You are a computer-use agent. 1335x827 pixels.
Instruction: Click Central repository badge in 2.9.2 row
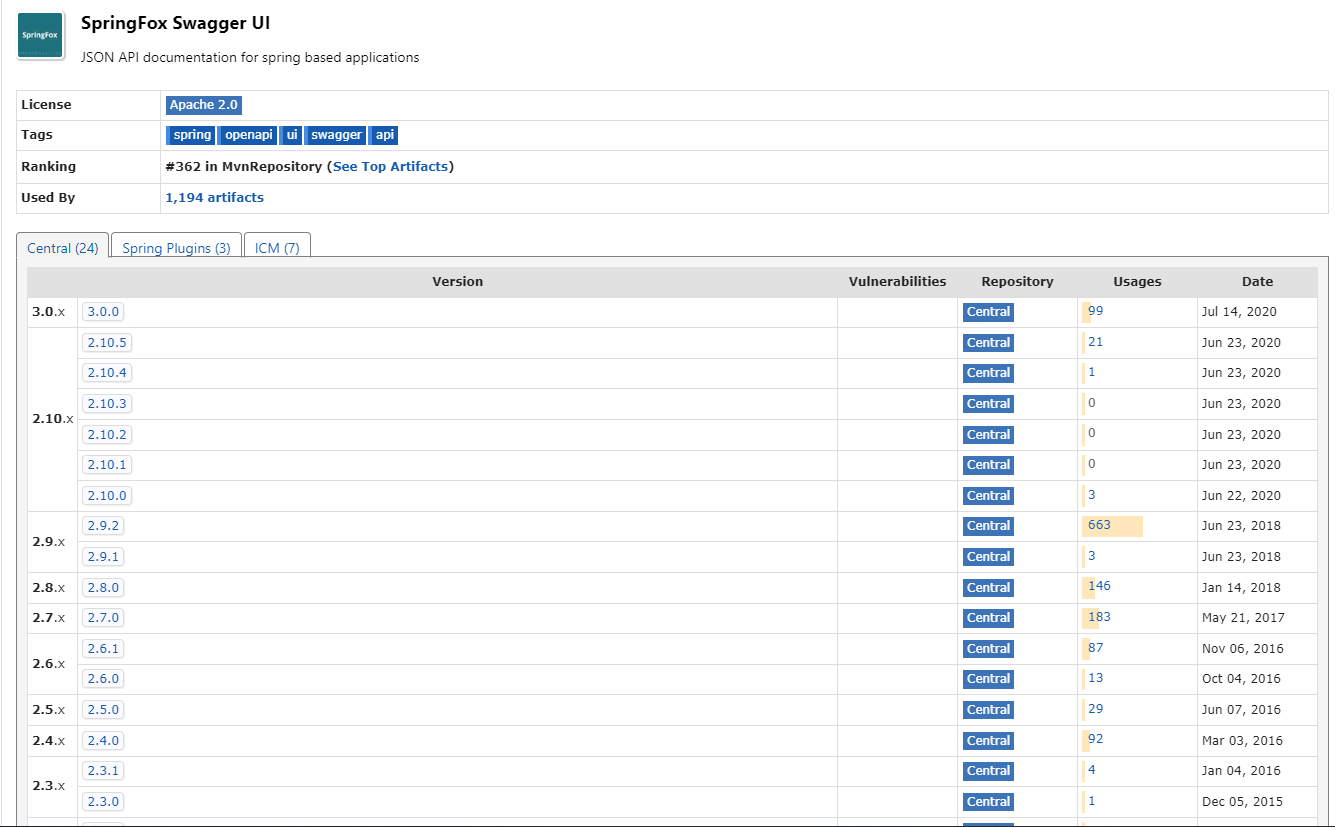988,526
